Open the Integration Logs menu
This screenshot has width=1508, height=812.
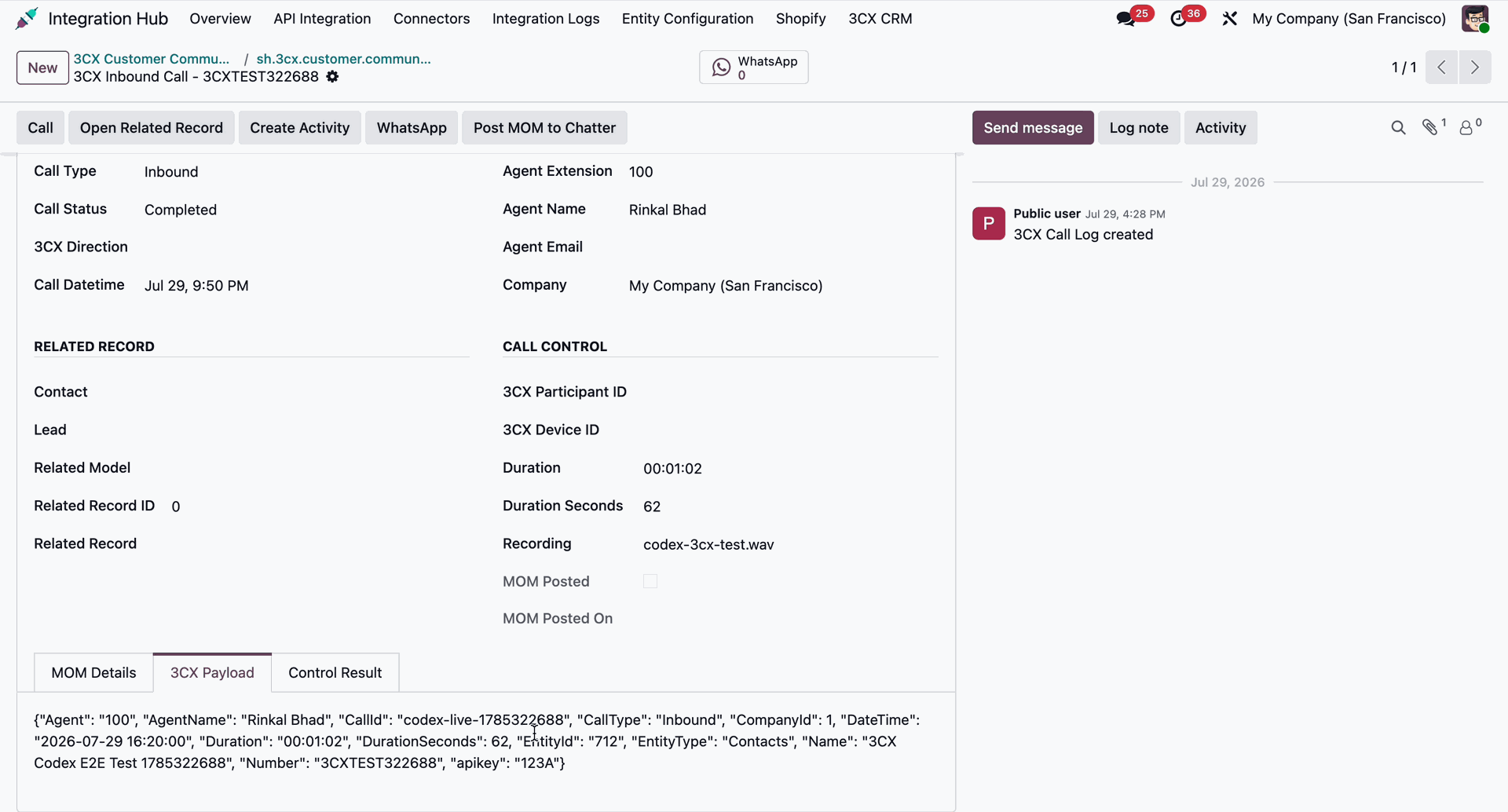click(546, 19)
